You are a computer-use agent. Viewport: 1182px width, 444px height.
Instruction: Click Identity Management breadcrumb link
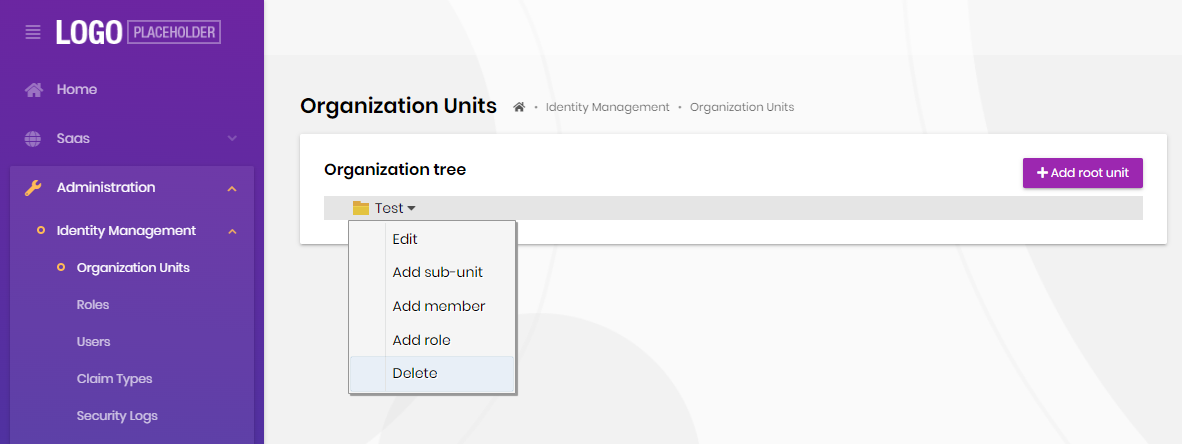click(607, 107)
